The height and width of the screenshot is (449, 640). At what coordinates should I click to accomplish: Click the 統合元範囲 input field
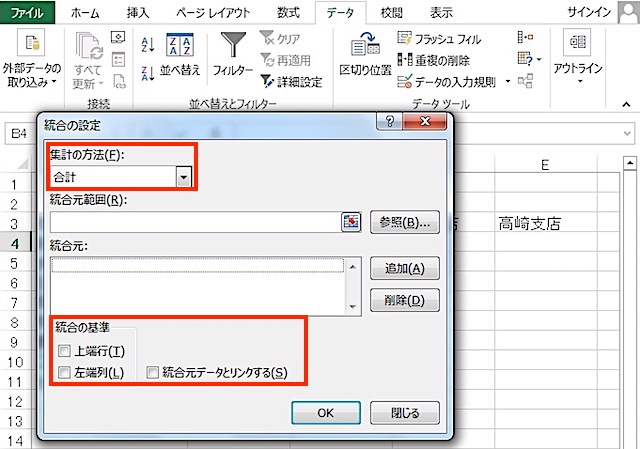pos(196,222)
